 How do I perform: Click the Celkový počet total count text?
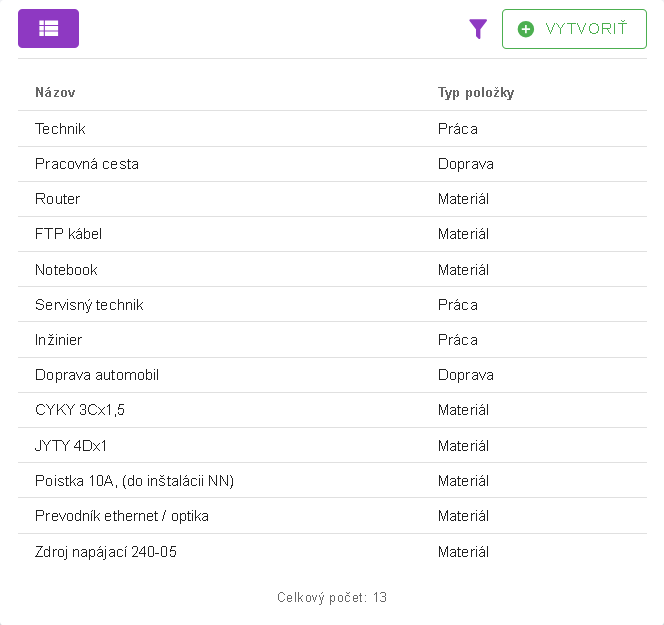click(x=332, y=598)
